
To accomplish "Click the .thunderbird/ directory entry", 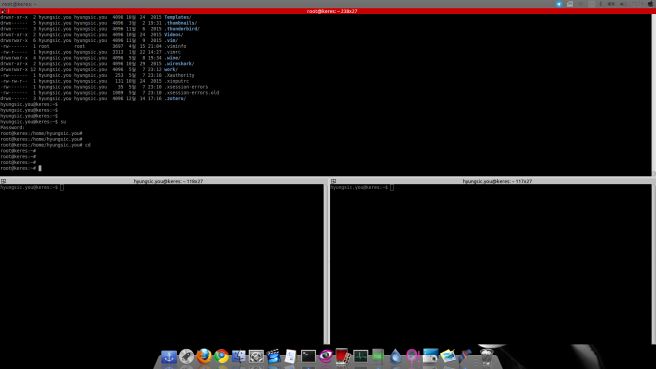I will click(182, 29).
